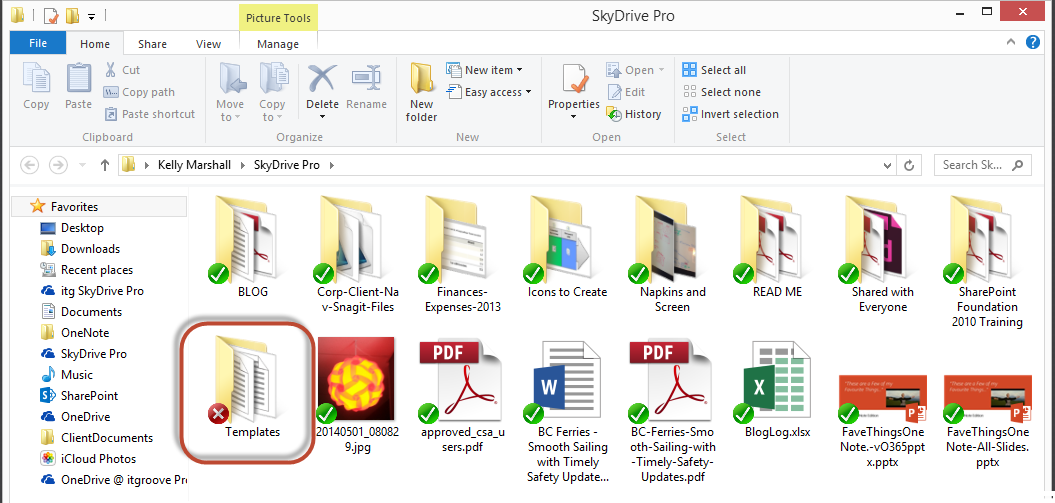Open the Manage tab
The image size is (1055, 503).
[278, 44]
